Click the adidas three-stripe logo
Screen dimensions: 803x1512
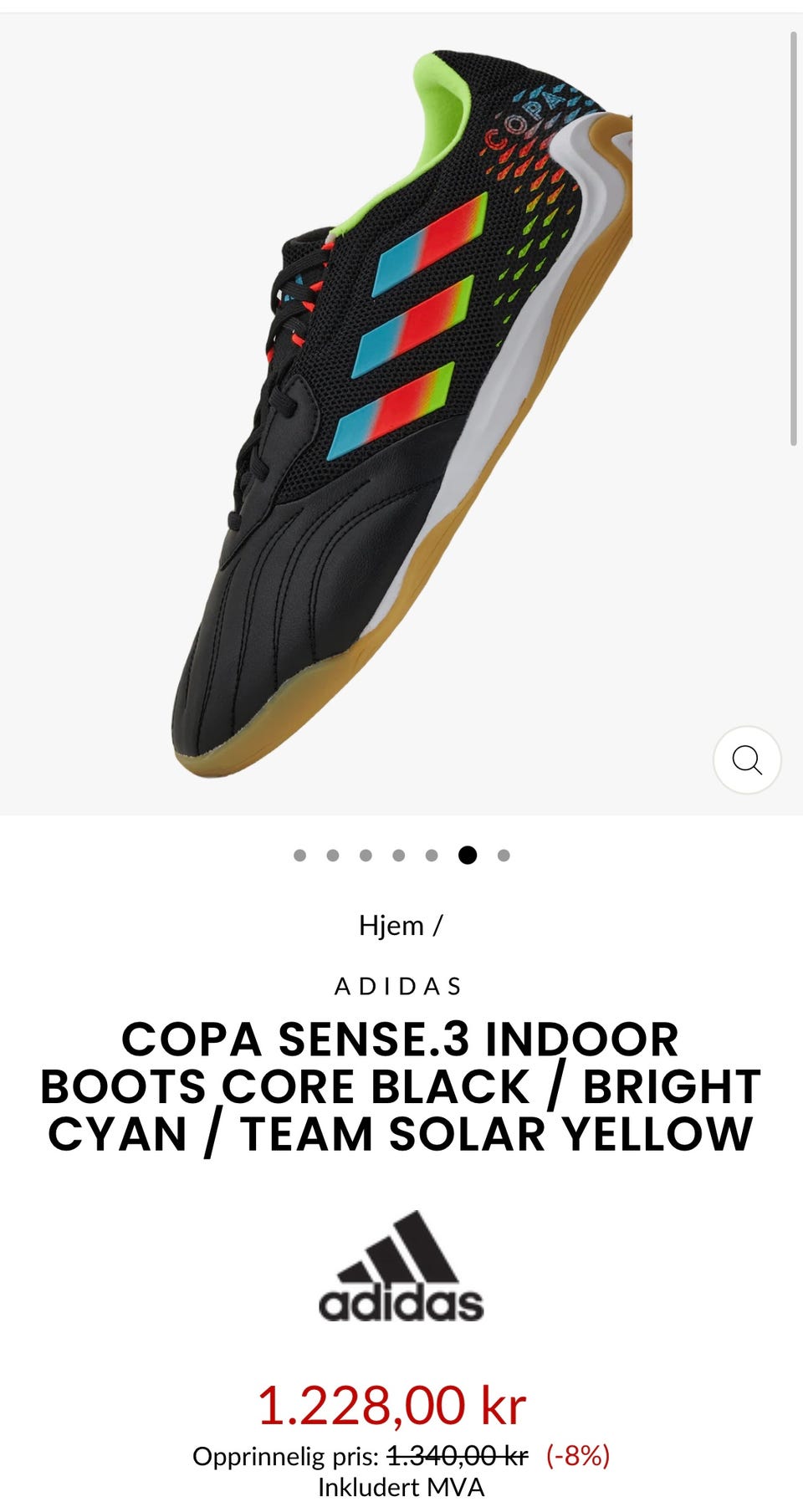401,1266
